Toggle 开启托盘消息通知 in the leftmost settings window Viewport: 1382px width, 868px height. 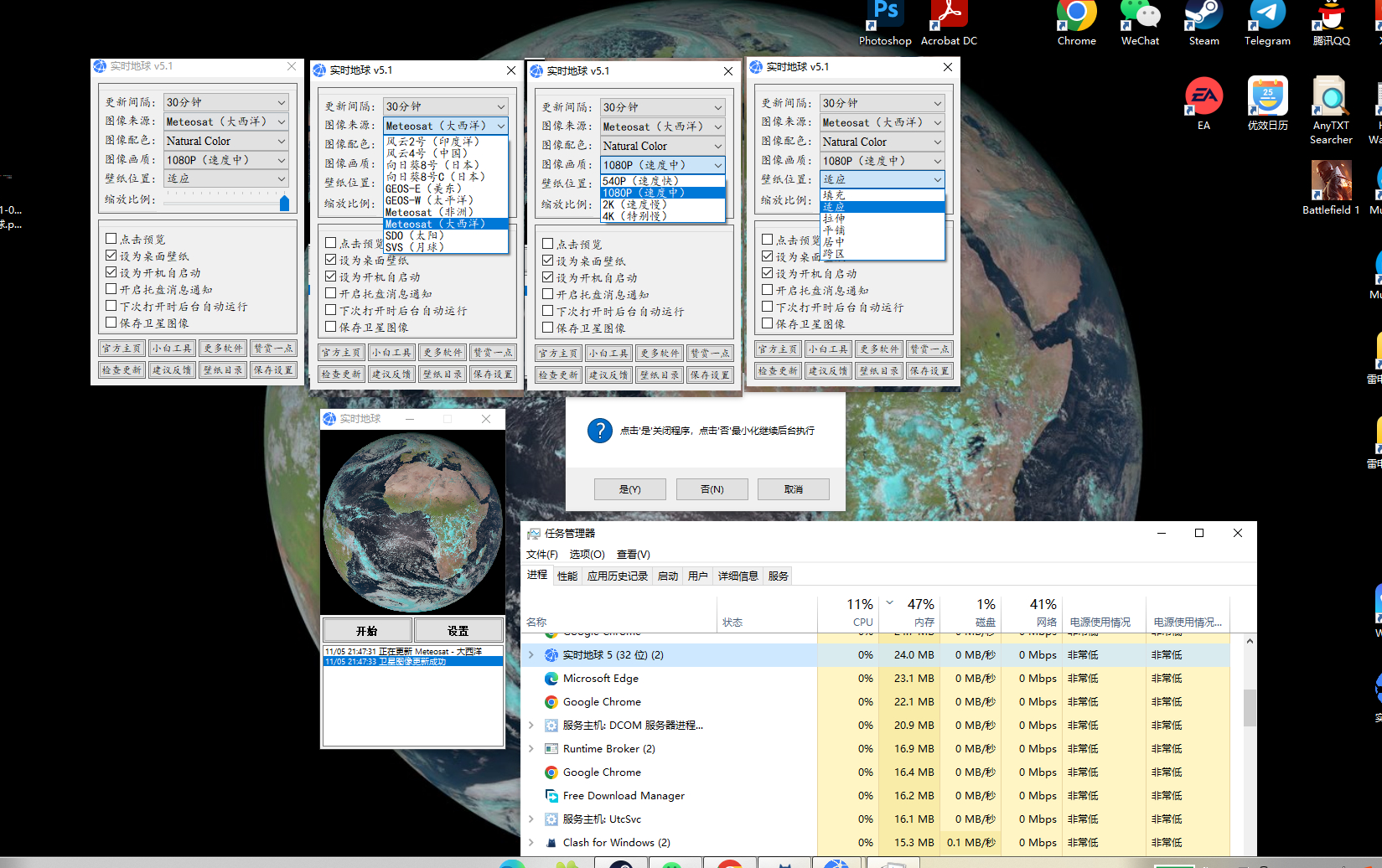(x=111, y=289)
